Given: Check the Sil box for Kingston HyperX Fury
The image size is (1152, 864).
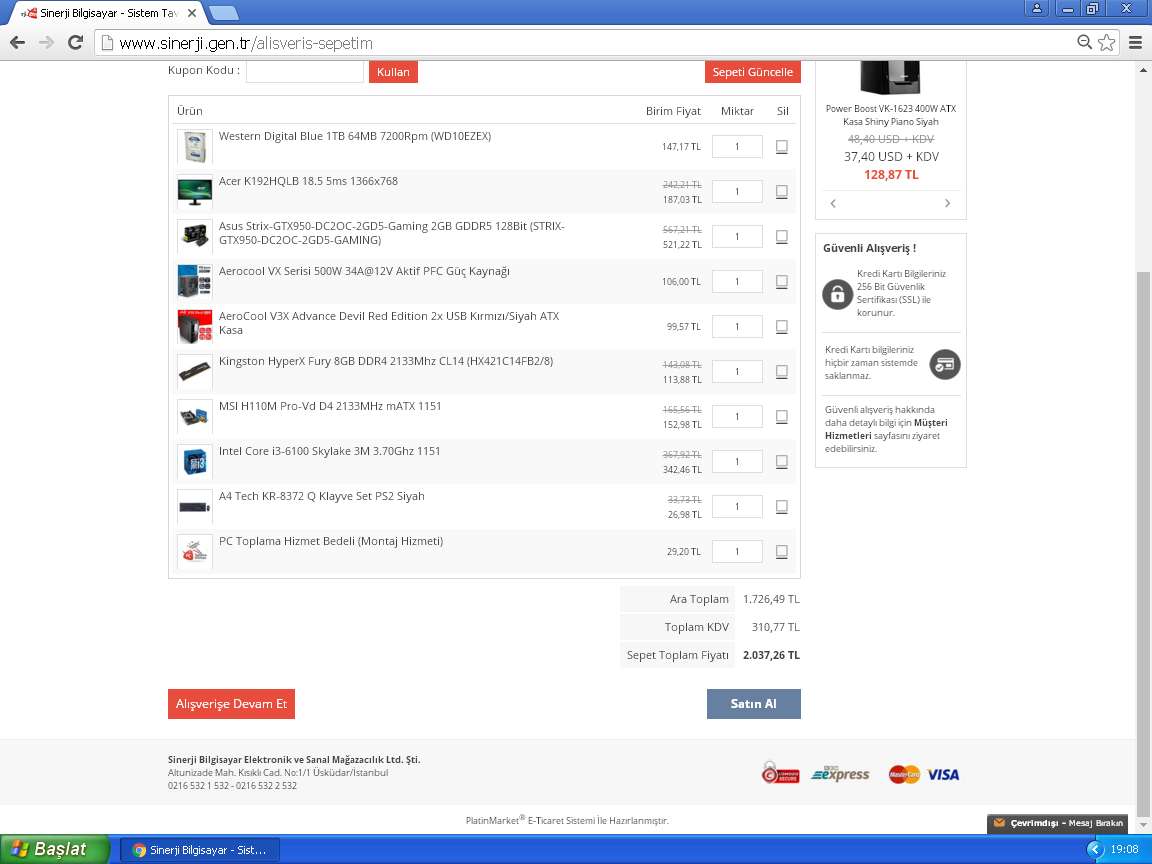Looking at the screenshot, I should 782,371.
